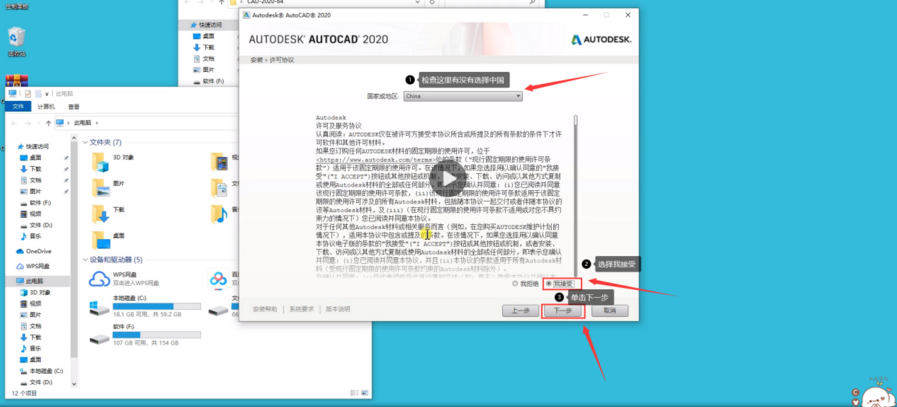Select 此电脑 node in the navigation pane
This screenshot has height=407, width=897.
tap(29, 282)
